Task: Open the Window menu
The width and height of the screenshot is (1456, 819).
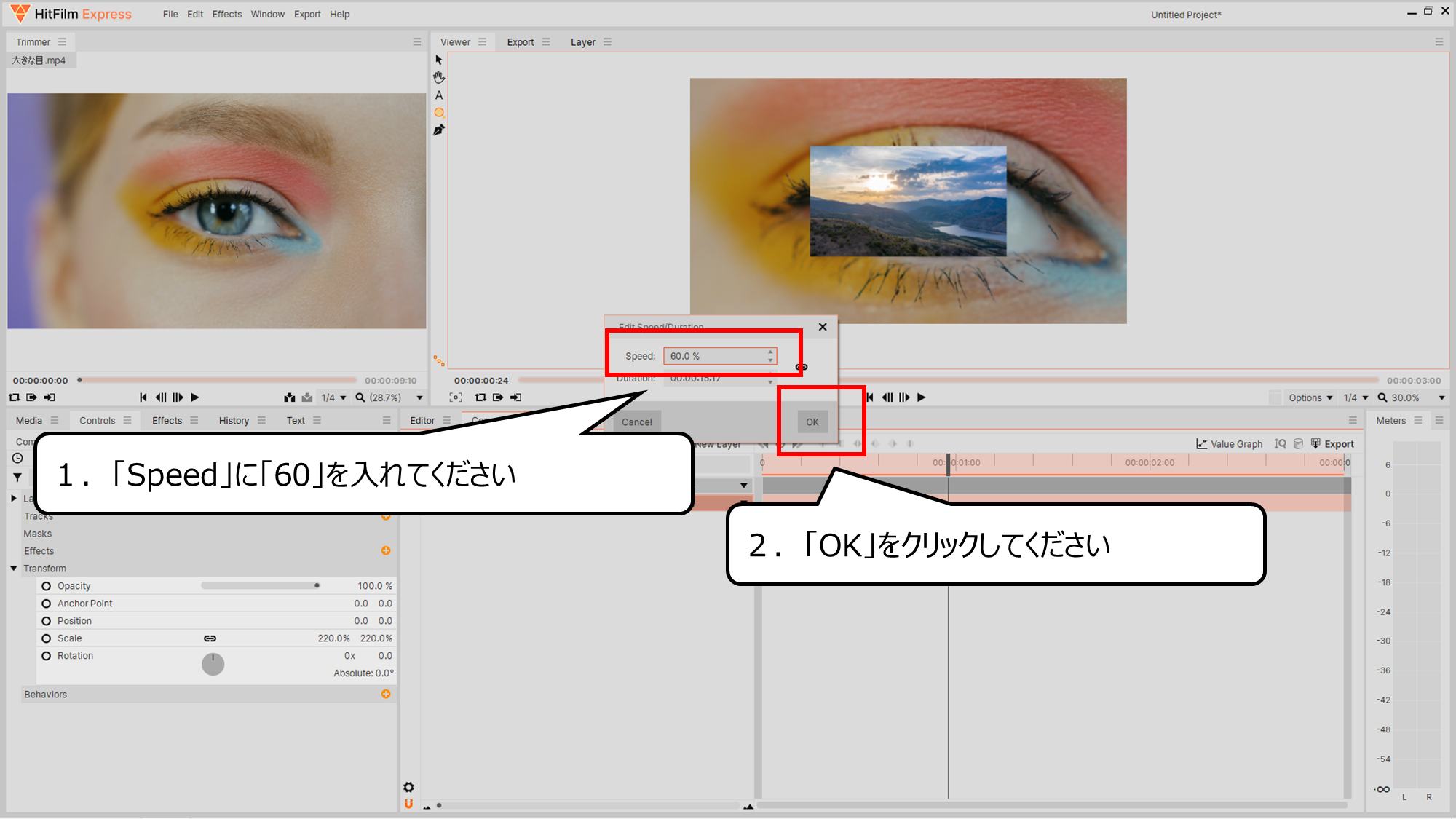Action: pos(267,14)
